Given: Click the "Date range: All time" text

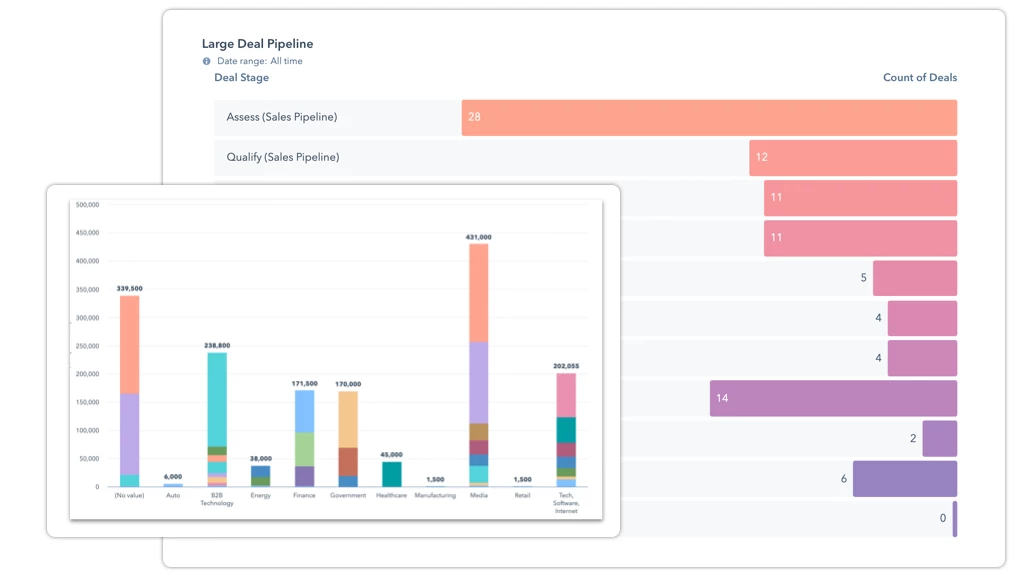Looking at the screenshot, I should (260, 61).
